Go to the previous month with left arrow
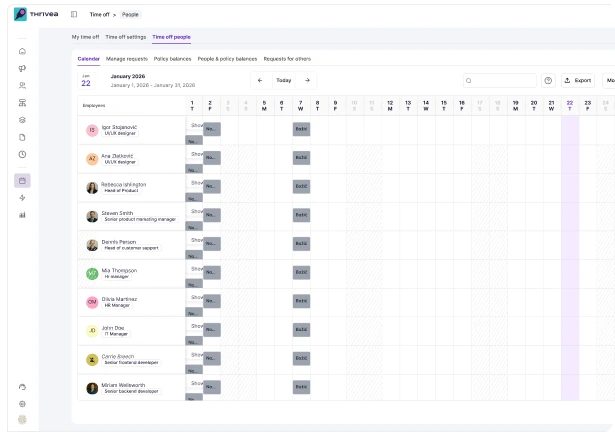The height and width of the screenshot is (436, 615). [x=260, y=80]
